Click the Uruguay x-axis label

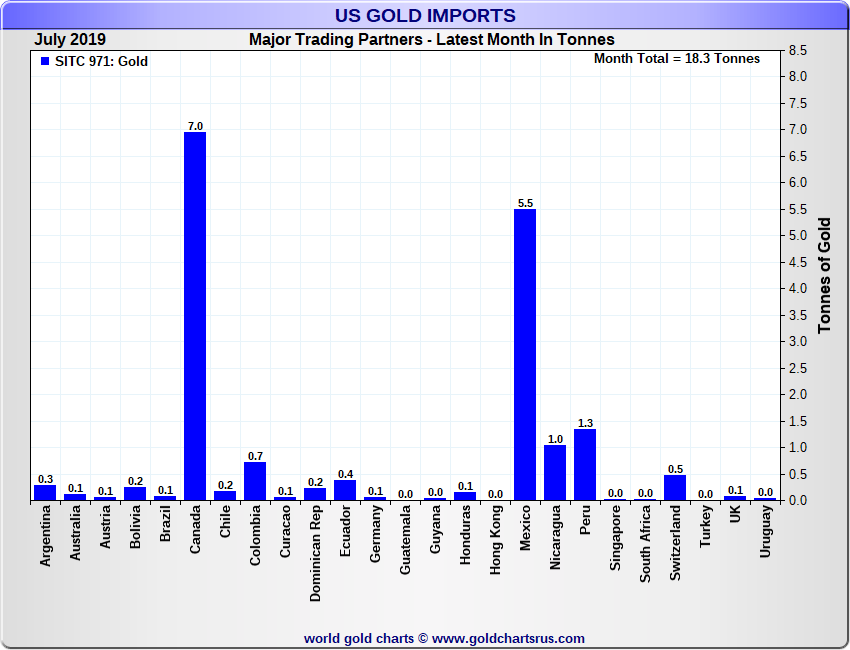[766, 531]
